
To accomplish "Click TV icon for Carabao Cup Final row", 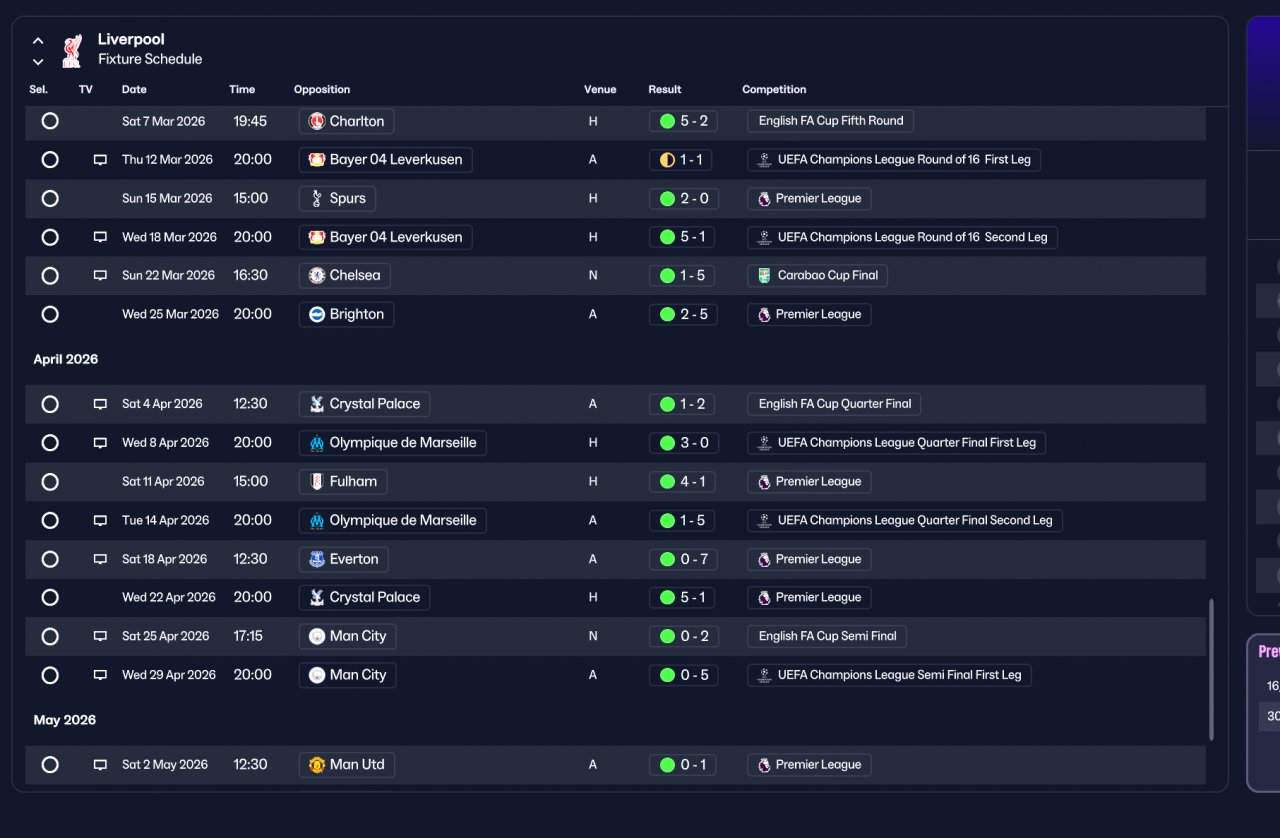I will point(100,276).
